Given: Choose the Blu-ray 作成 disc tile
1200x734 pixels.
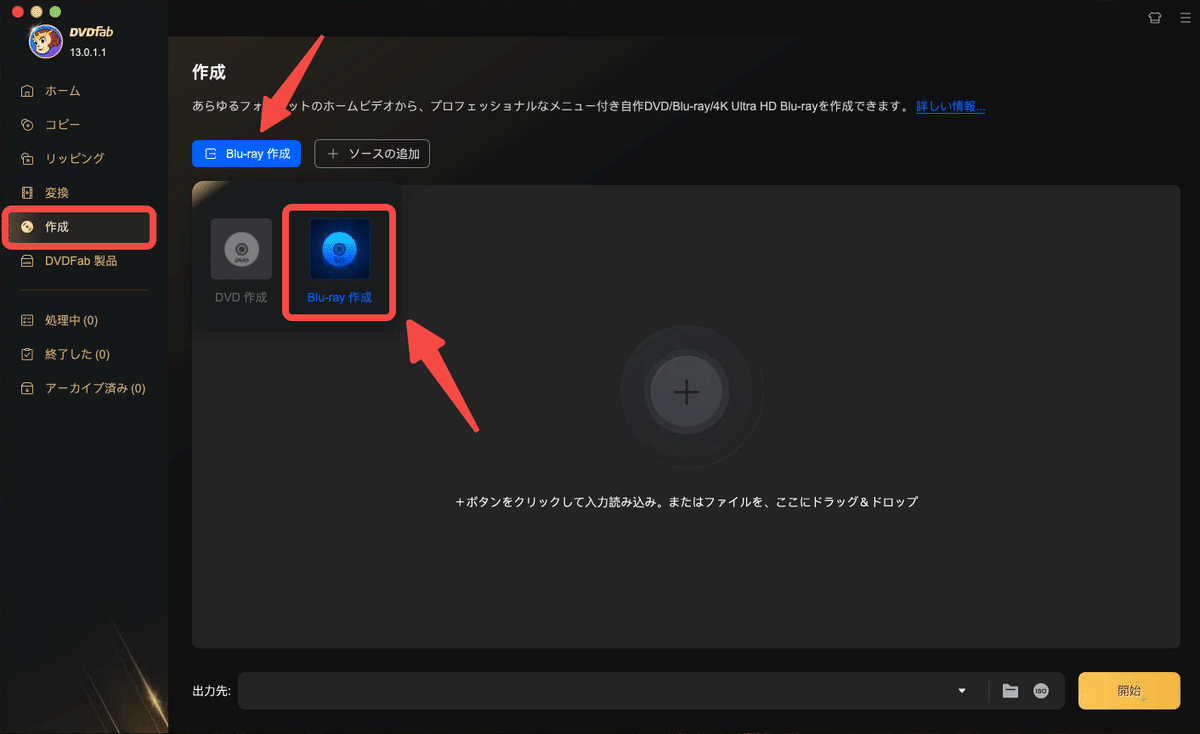Looking at the screenshot, I should pos(339,262).
